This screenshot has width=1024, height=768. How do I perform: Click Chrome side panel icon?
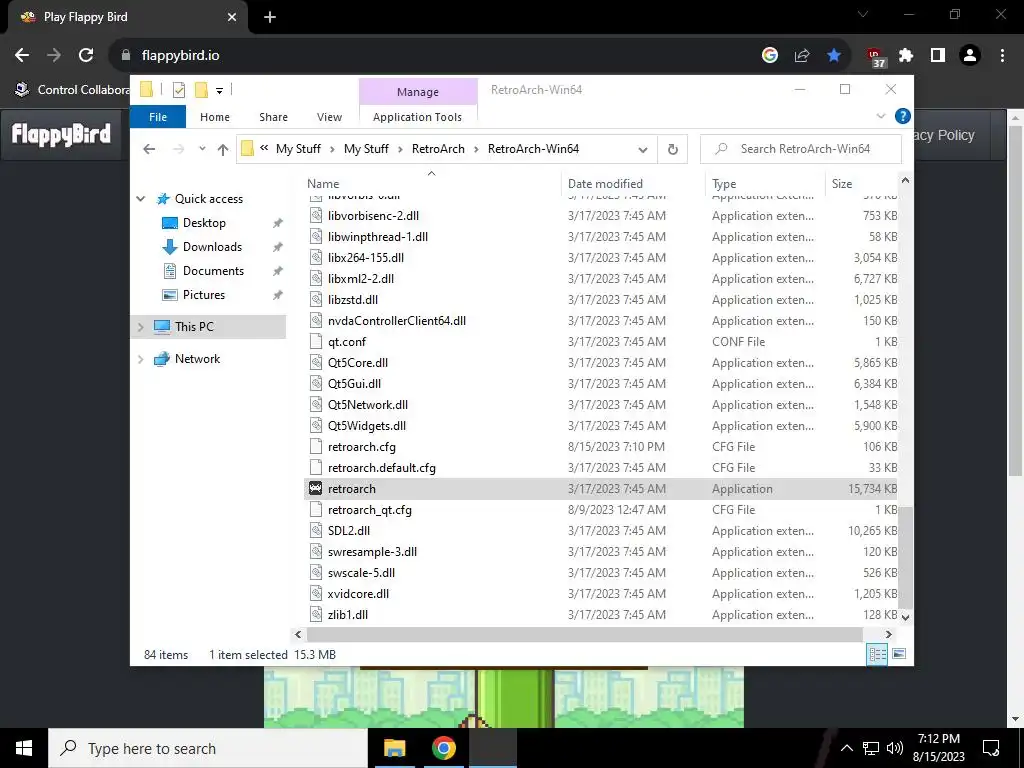938,56
